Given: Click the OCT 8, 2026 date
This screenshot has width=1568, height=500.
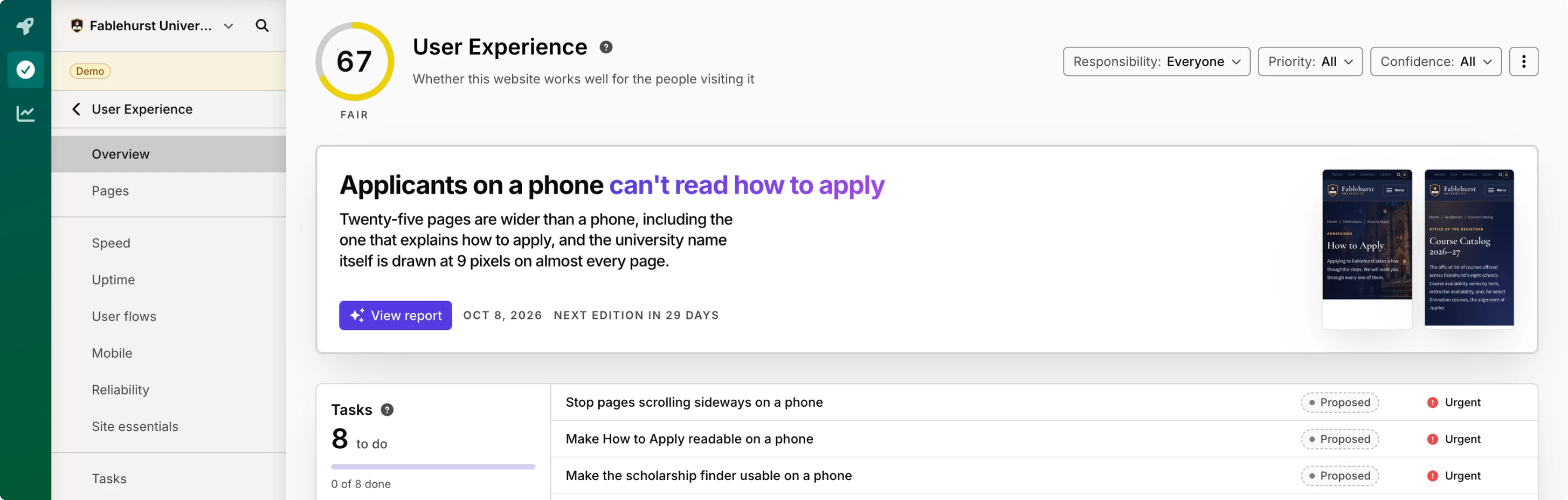Looking at the screenshot, I should click(502, 315).
